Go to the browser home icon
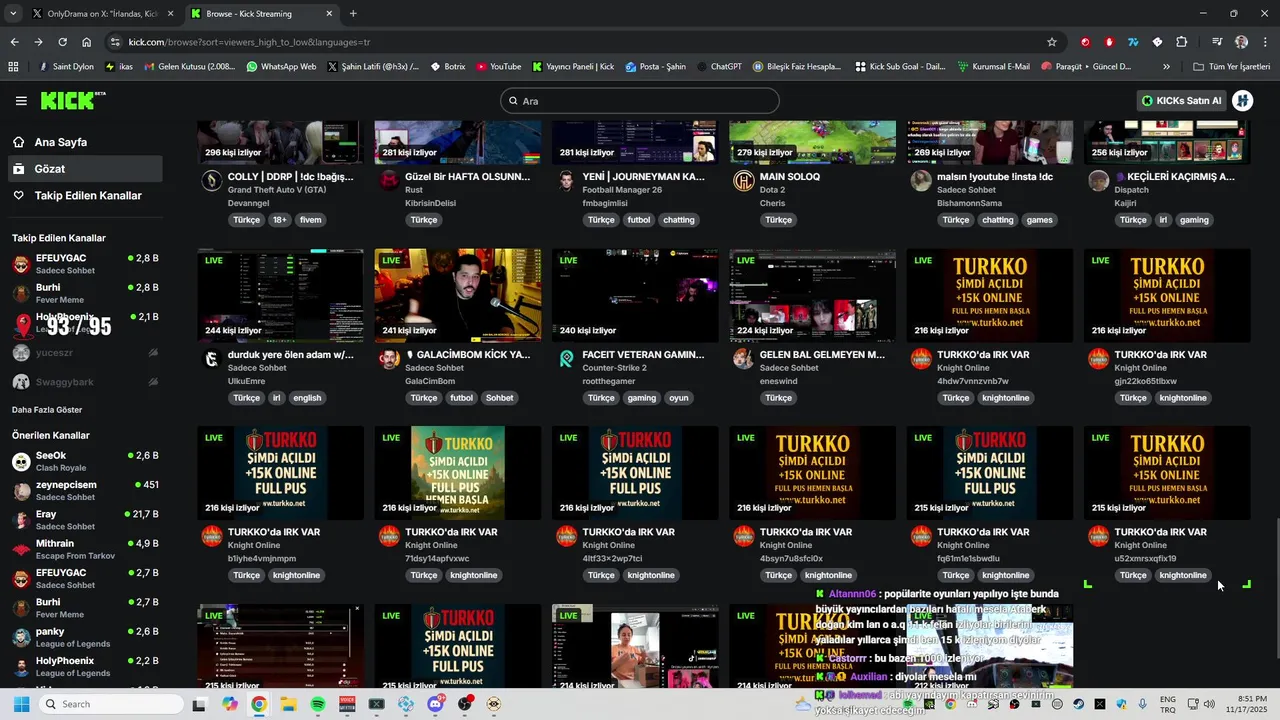Screen dimensions: 1280x720 point(87,42)
